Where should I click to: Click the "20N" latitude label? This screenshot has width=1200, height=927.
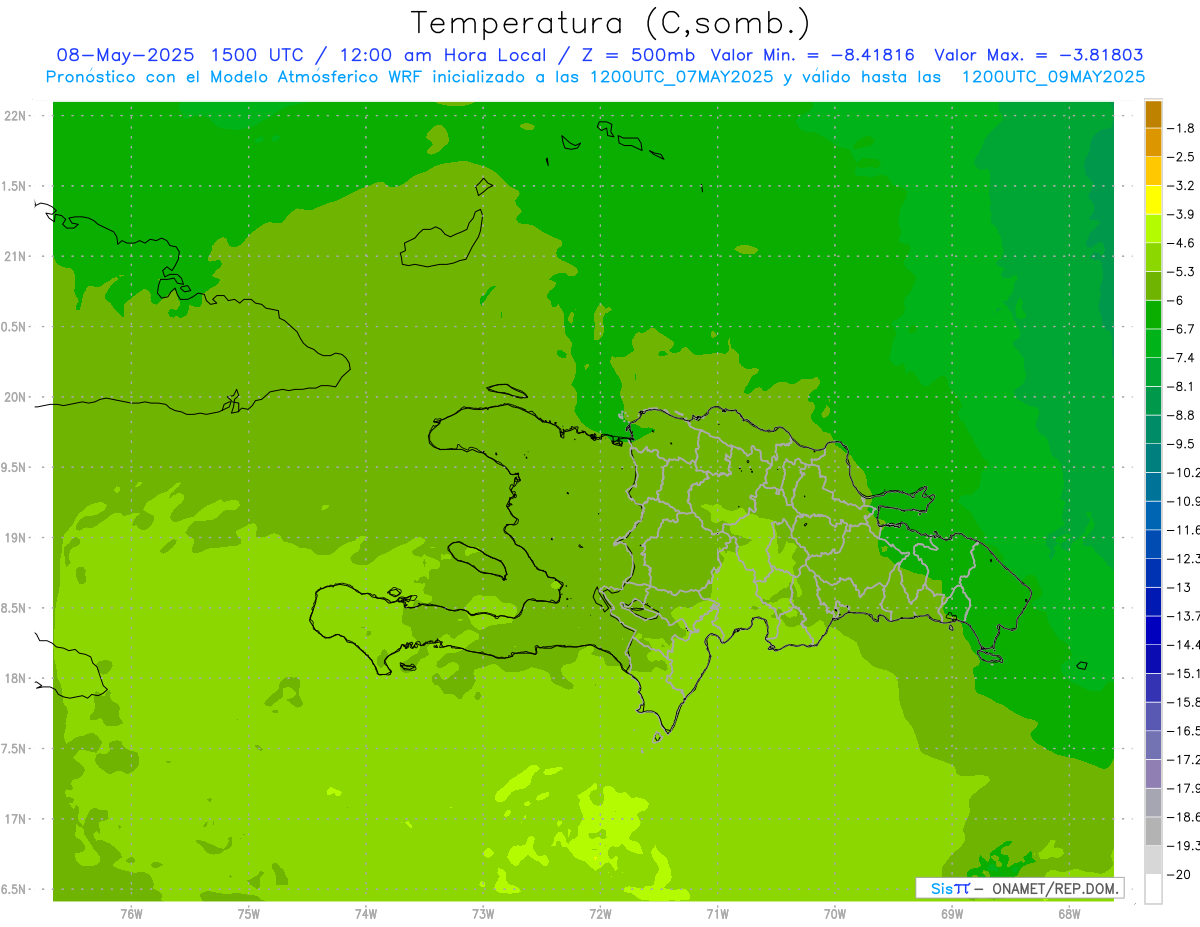[15, 397]
